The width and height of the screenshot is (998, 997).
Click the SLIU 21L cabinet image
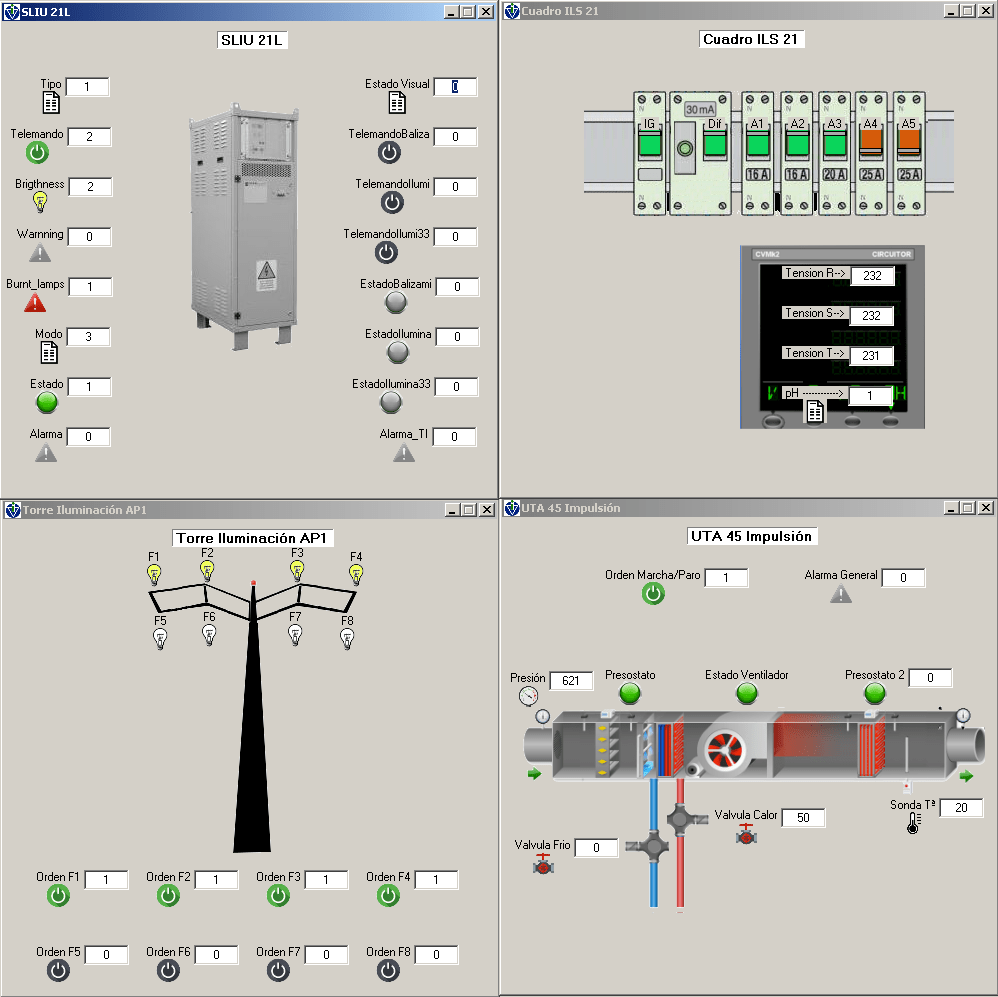click(244, 226)
